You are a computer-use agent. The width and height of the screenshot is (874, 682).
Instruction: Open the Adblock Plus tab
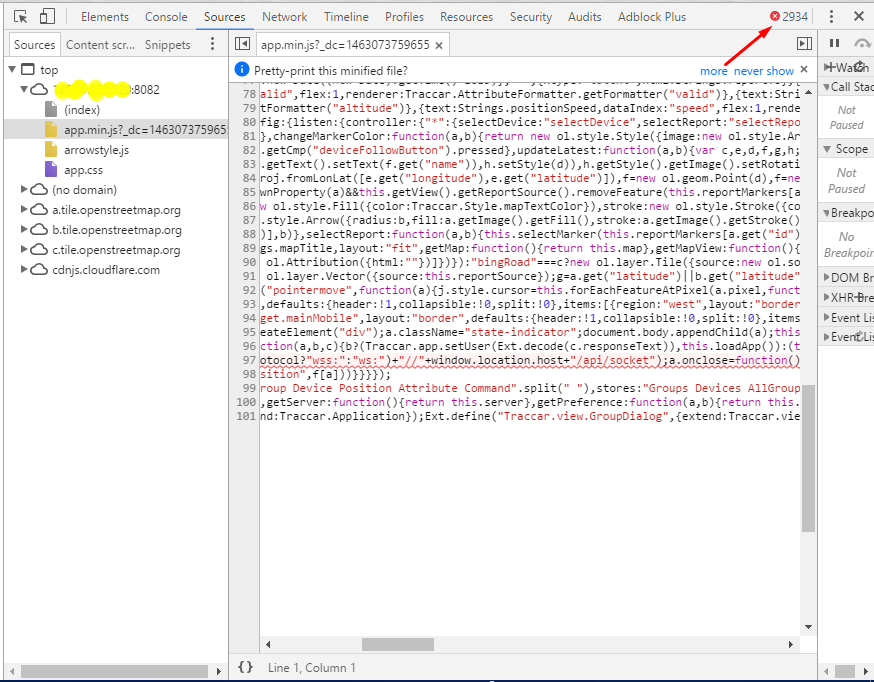click(x=652, y=17)
